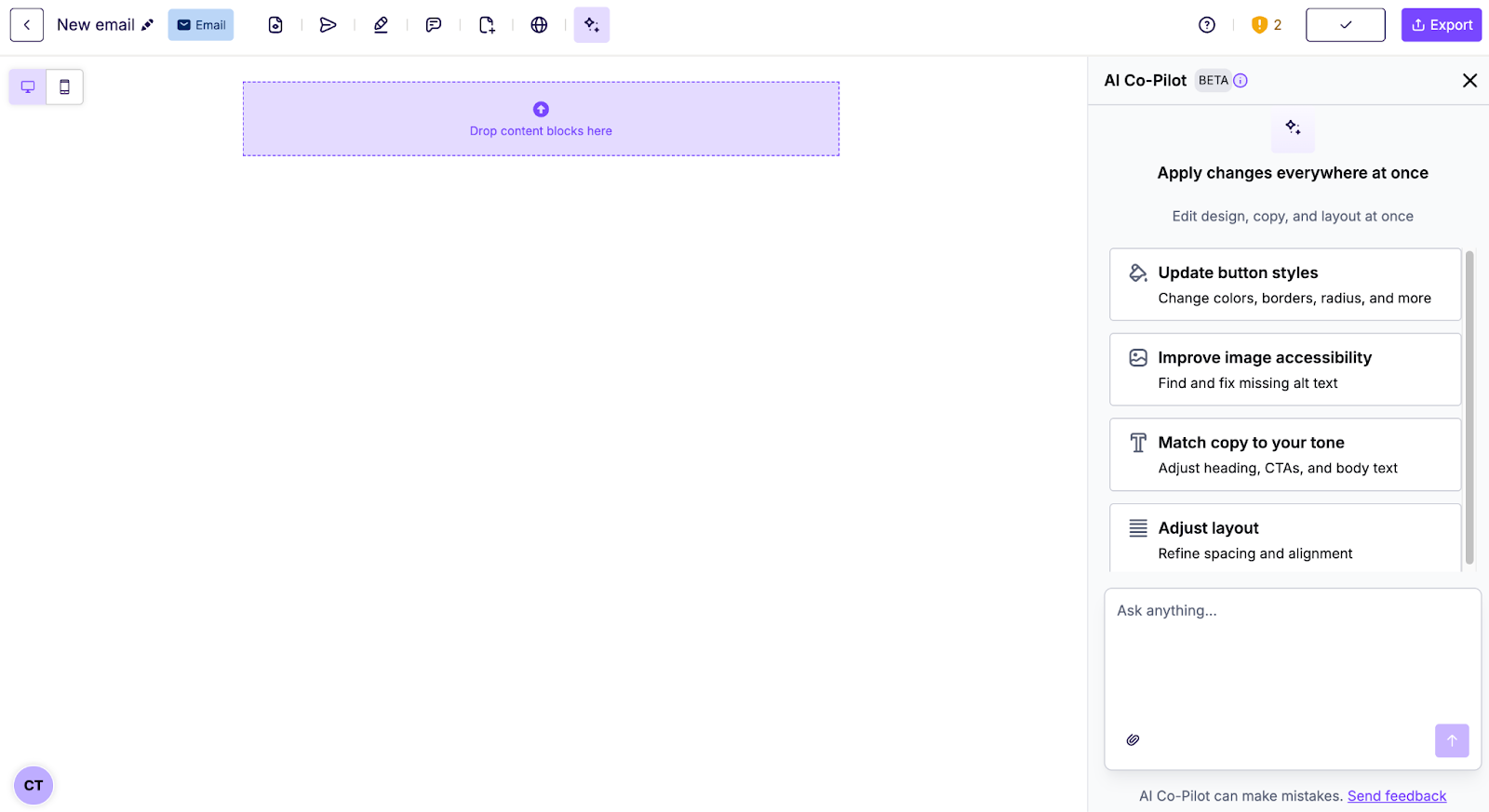This screenshot has width=1489, height=812.
Task: Close the AI Co-Pilot panel
Action: (x=1469, y=81)
